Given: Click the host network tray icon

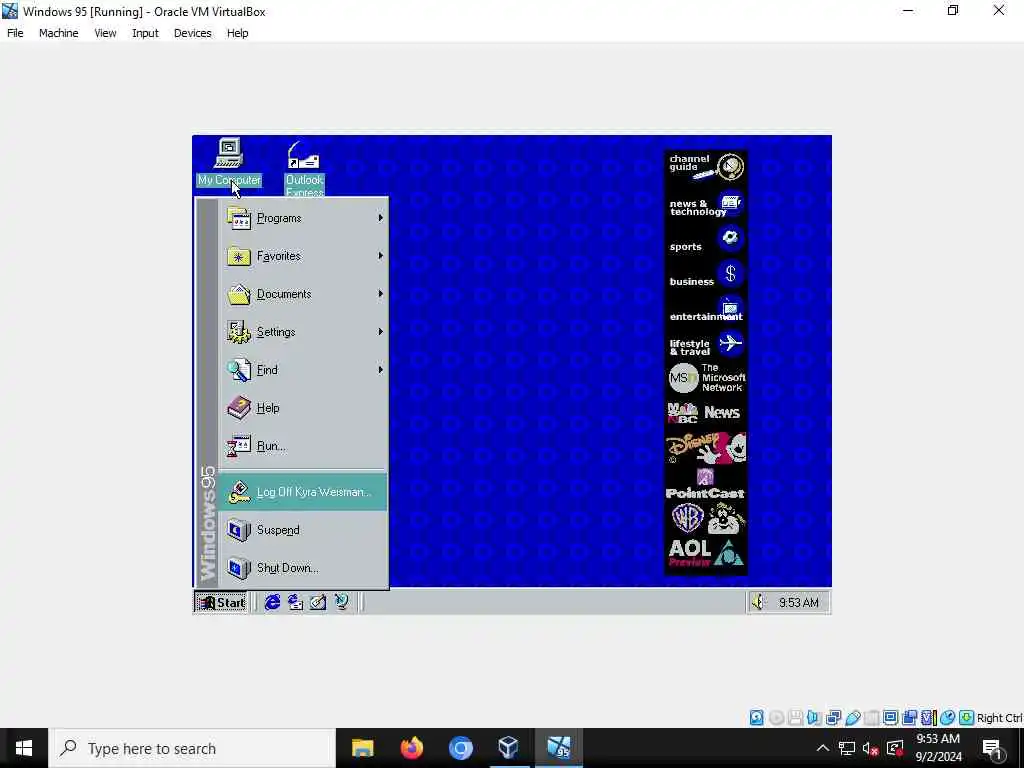Looking at the screenshot, I should [x=847, y=748].
